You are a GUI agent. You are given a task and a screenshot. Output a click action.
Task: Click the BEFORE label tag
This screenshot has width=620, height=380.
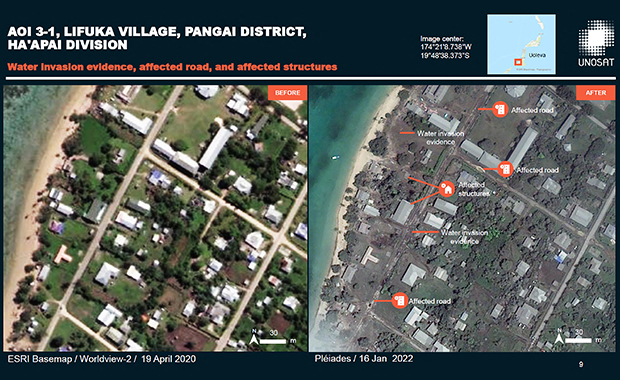tap(287, 93)
